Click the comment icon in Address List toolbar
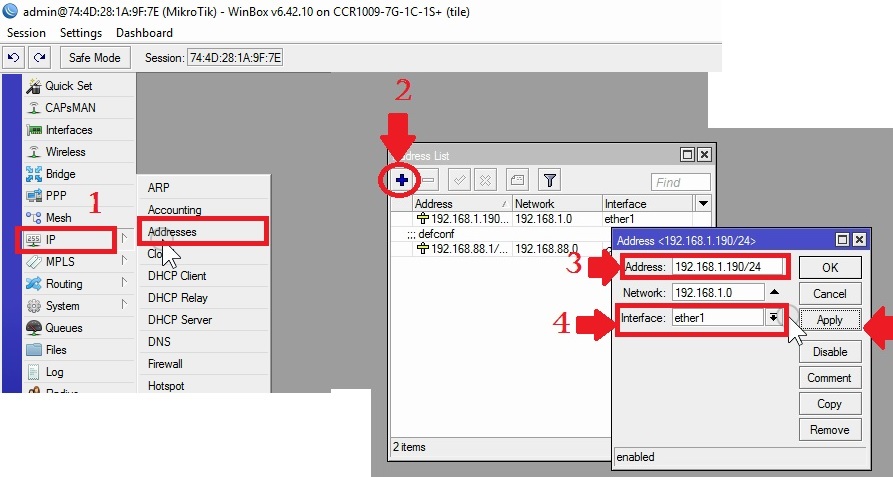The width and height of the screenshot is (893, 477). [x=516, y=180]
